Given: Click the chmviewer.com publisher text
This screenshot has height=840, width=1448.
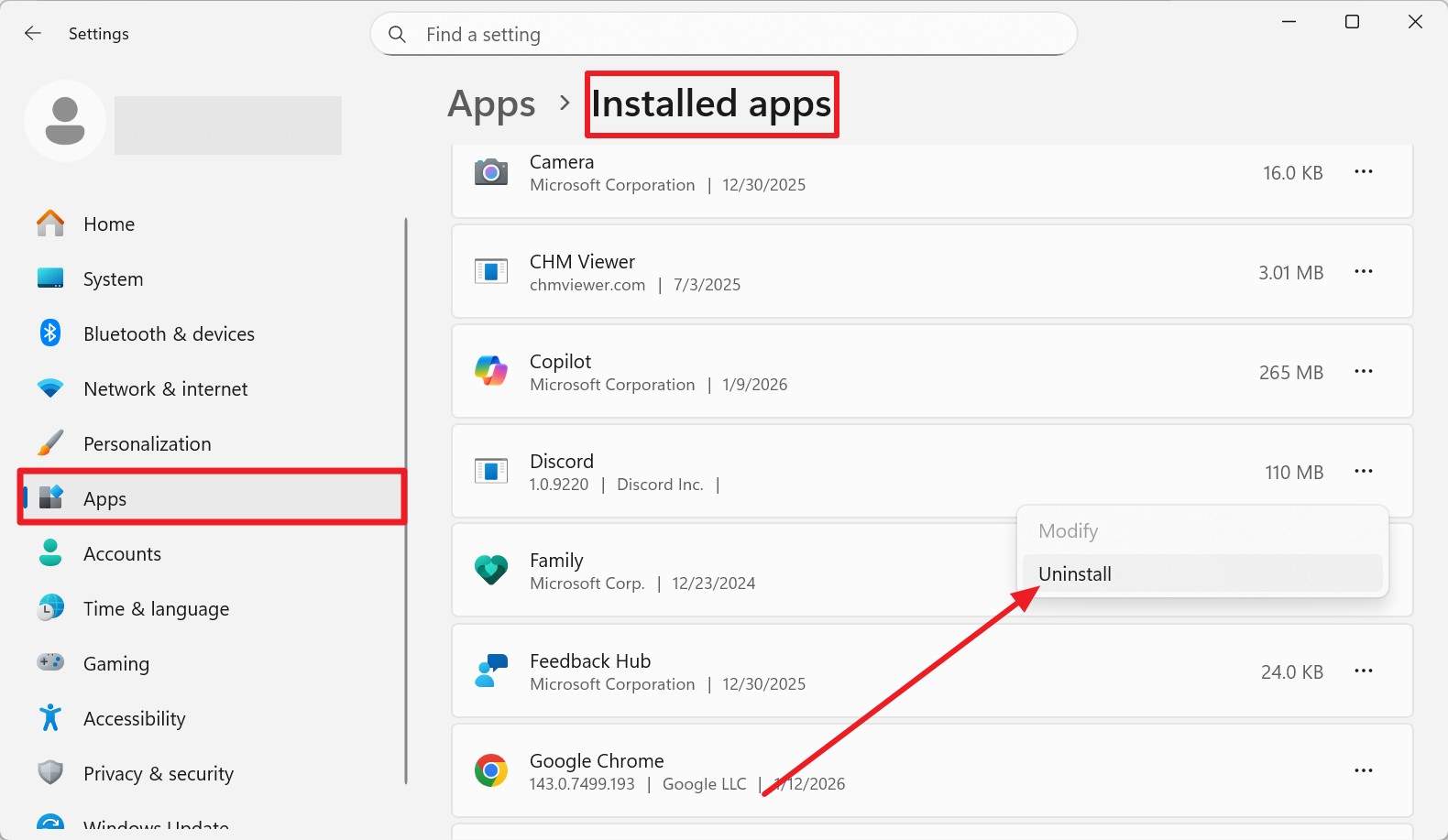Looking at the screenshot, I should pyautogui.click(x=587, y=284).
